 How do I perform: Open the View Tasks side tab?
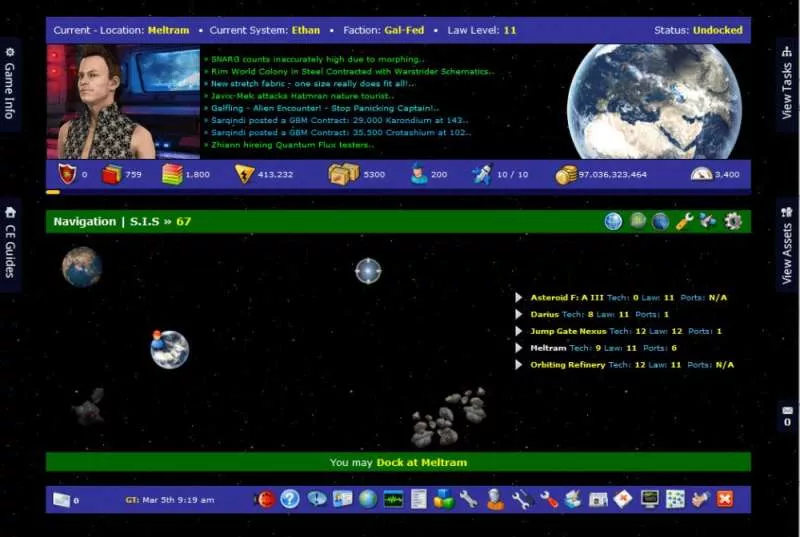point(787,83)
